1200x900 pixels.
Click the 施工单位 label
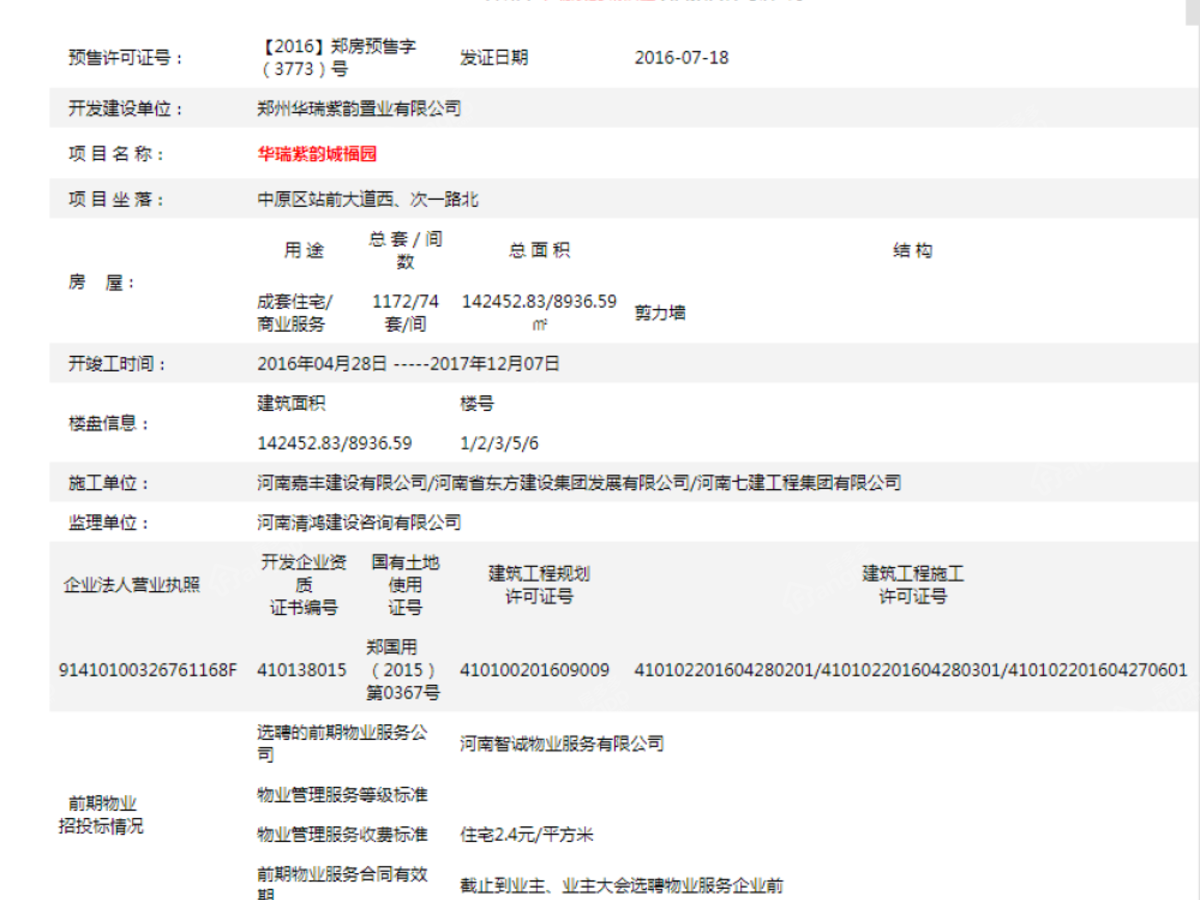point(110,483)
